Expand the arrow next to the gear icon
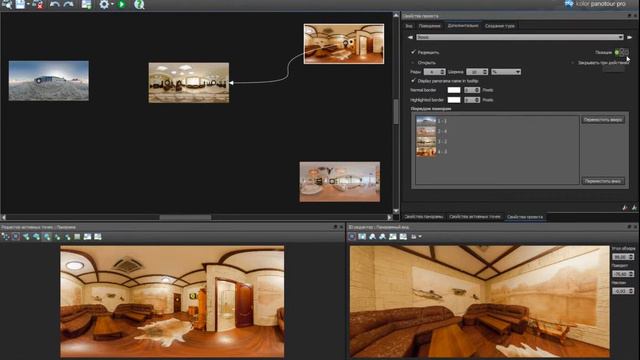The width and height of the screenshot is (640, 360). pos(112,4)
